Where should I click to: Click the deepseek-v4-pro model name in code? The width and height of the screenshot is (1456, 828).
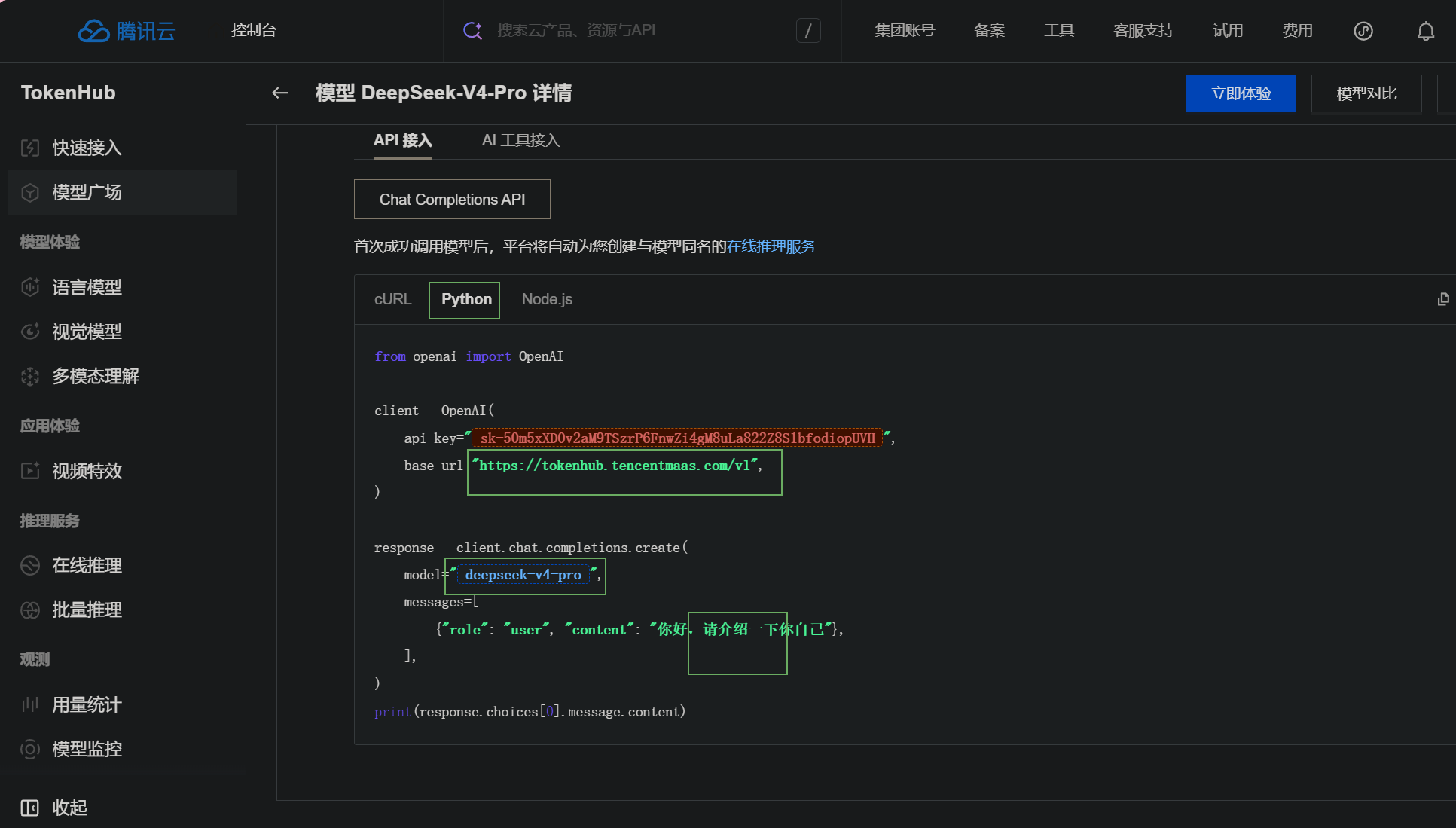tap(523, 575)
